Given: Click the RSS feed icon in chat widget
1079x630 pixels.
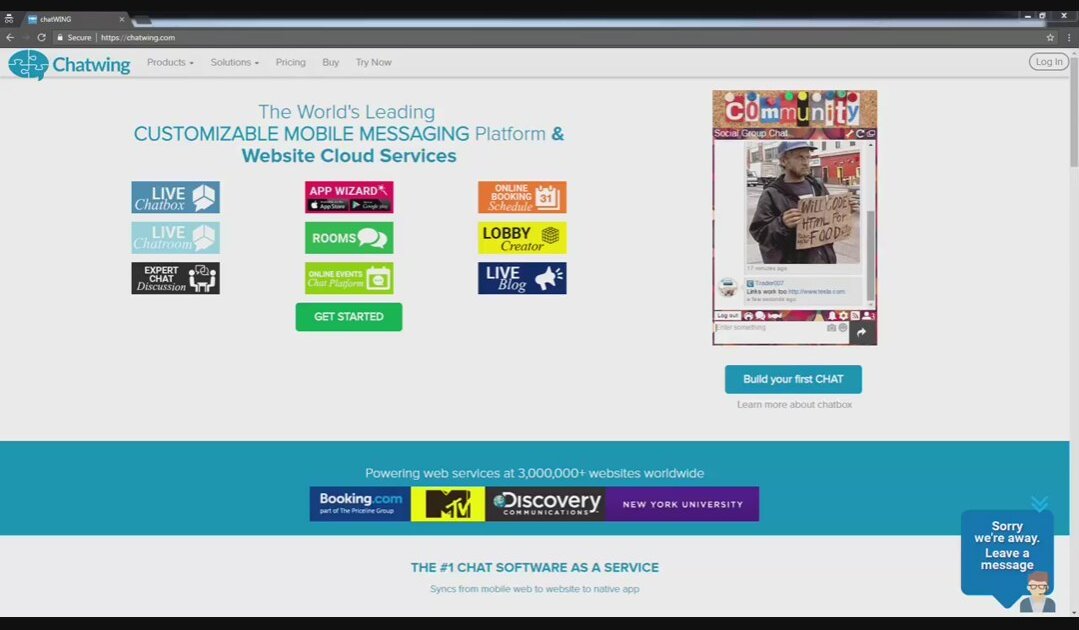Looking at the screenshot, I should (x=855, y=316).
